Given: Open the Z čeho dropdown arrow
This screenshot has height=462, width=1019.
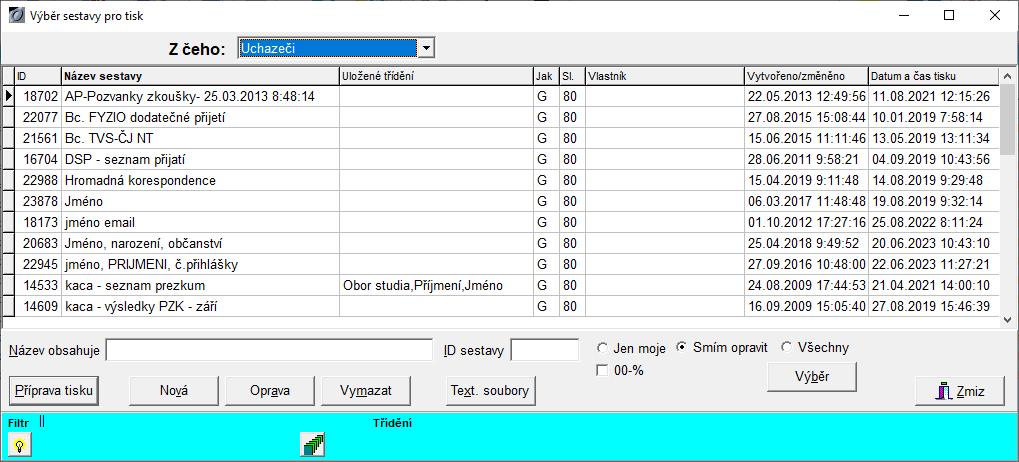Looking at the screenshot, I should coord(426,48).
